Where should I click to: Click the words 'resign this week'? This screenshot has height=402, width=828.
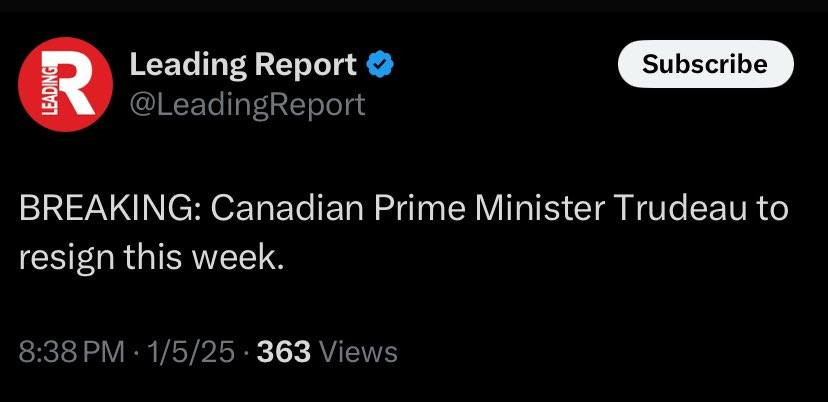click(152, 256)
